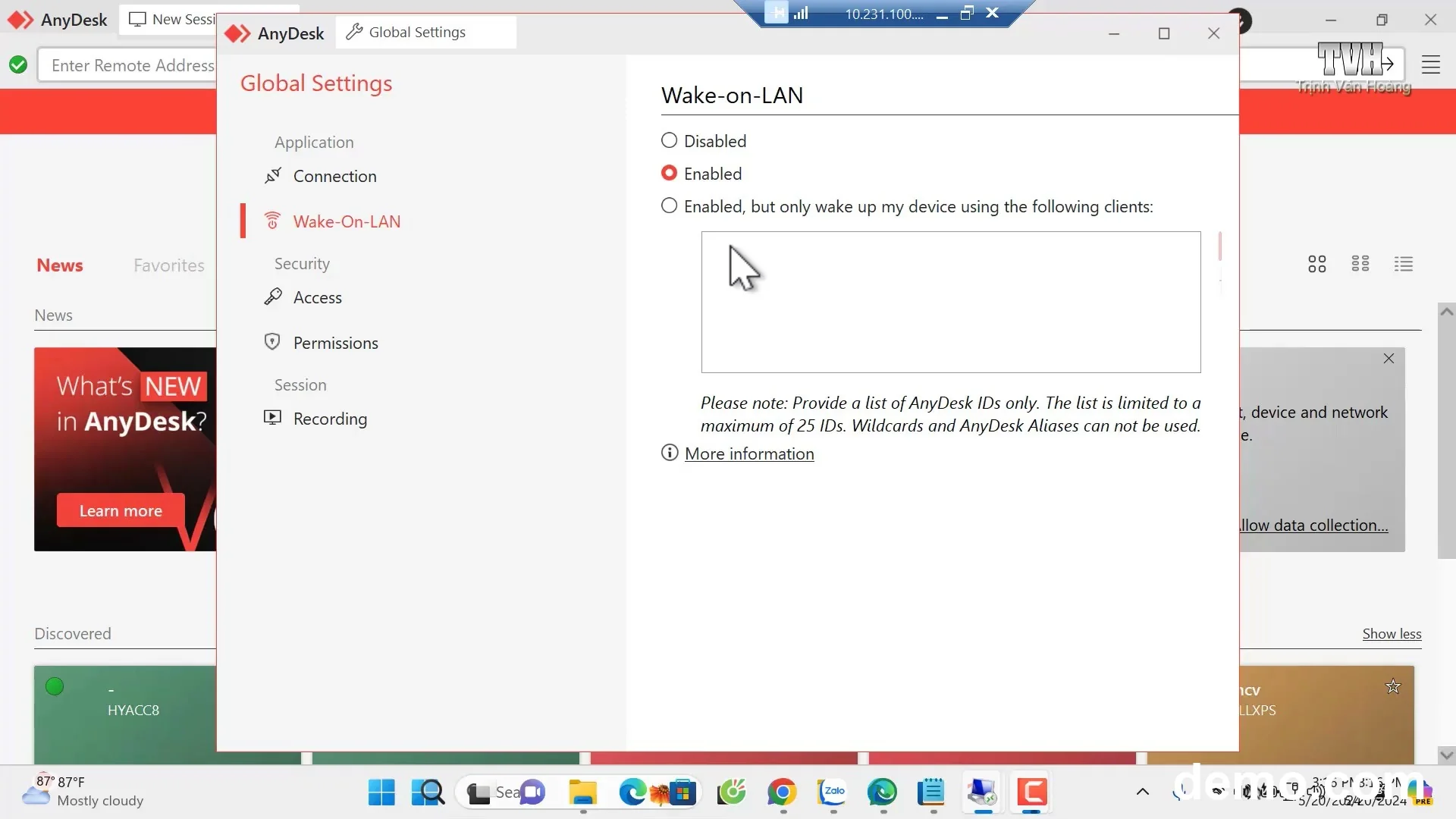Open the More information link
1456x819 pixels.
click(x=749, y=453)
